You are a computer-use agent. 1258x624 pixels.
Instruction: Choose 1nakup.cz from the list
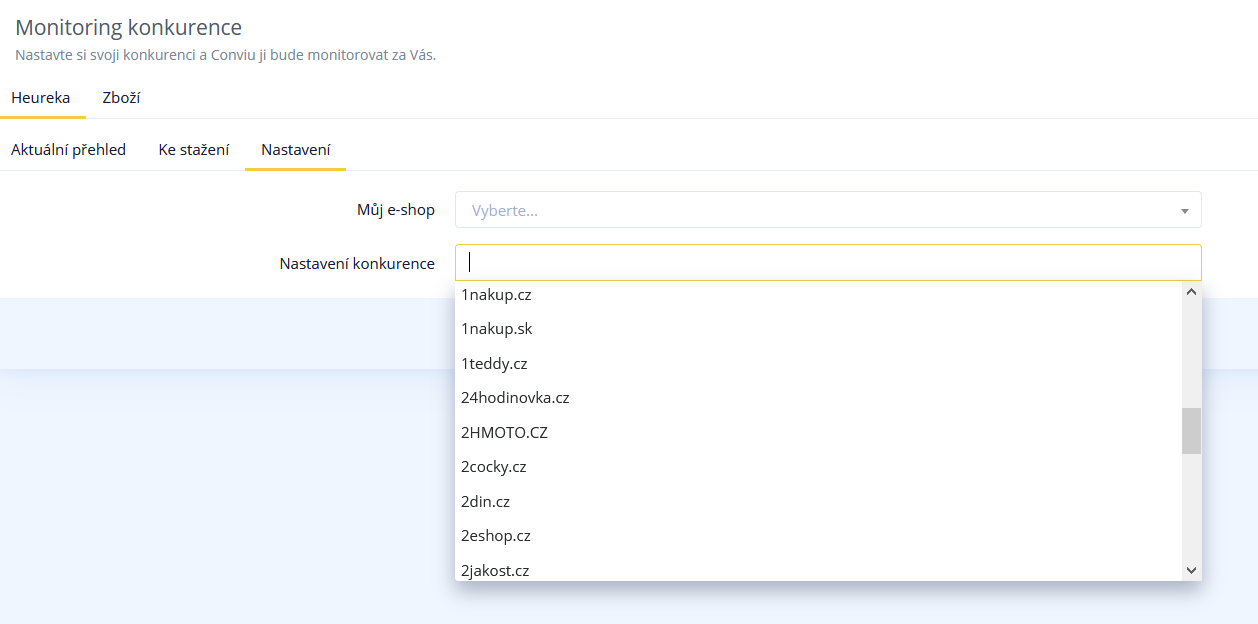(494, 295)
